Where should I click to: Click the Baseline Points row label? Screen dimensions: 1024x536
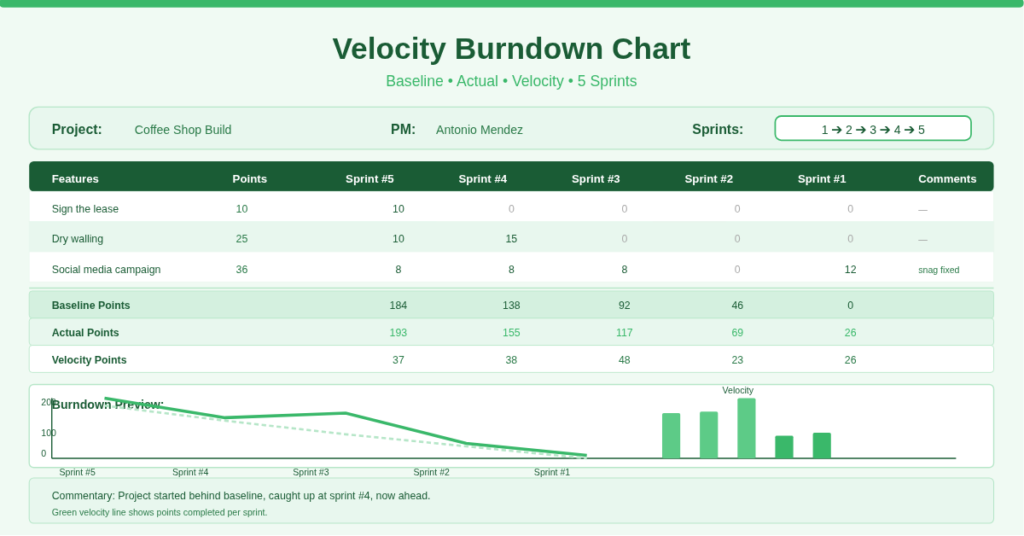(x=90, y=305)
